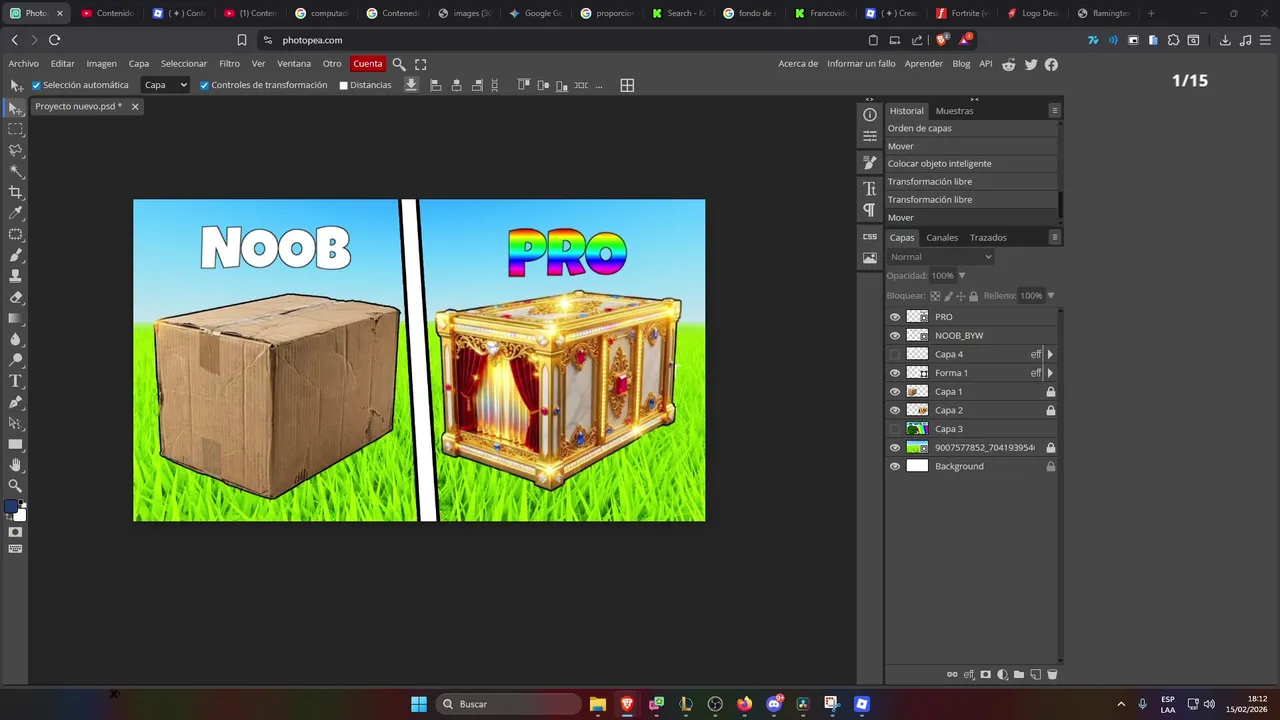Viewport: 1280px width, 720px height.
Task: Open the Brush settings panel icon
Action: pos(870,162)
